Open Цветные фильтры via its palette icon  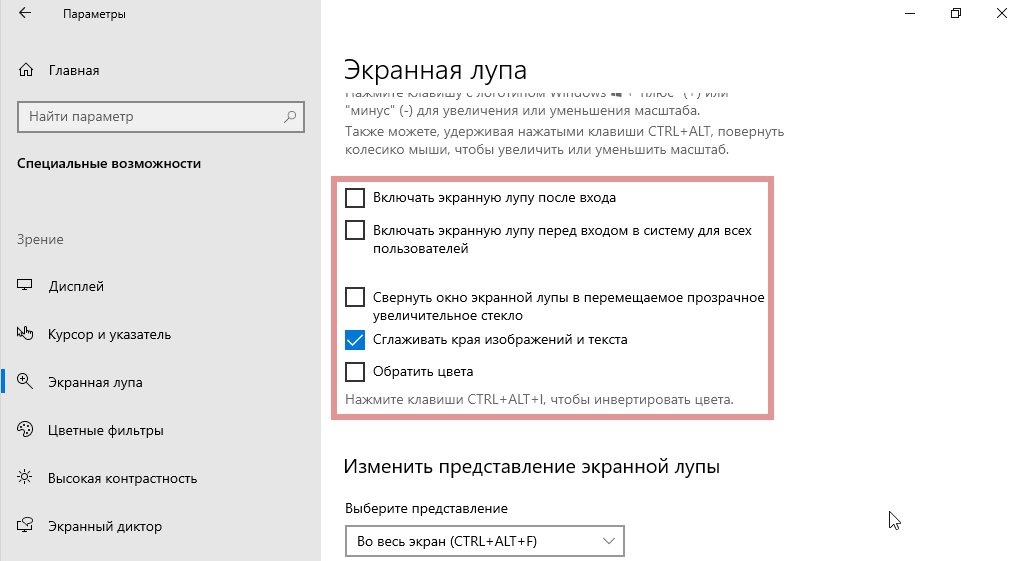(26, 430)
